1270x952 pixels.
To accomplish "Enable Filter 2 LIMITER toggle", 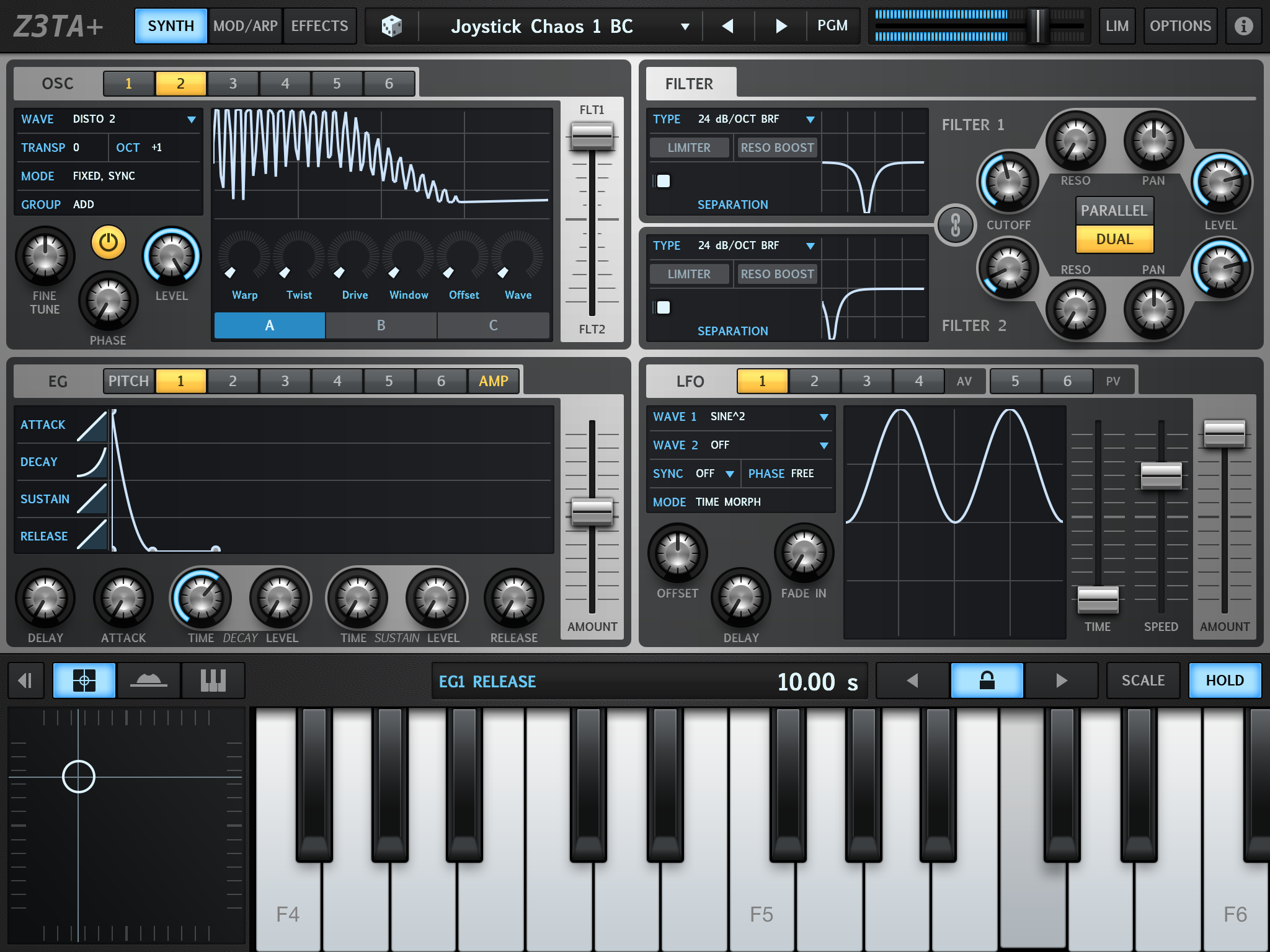I will (x=689, y=274).
